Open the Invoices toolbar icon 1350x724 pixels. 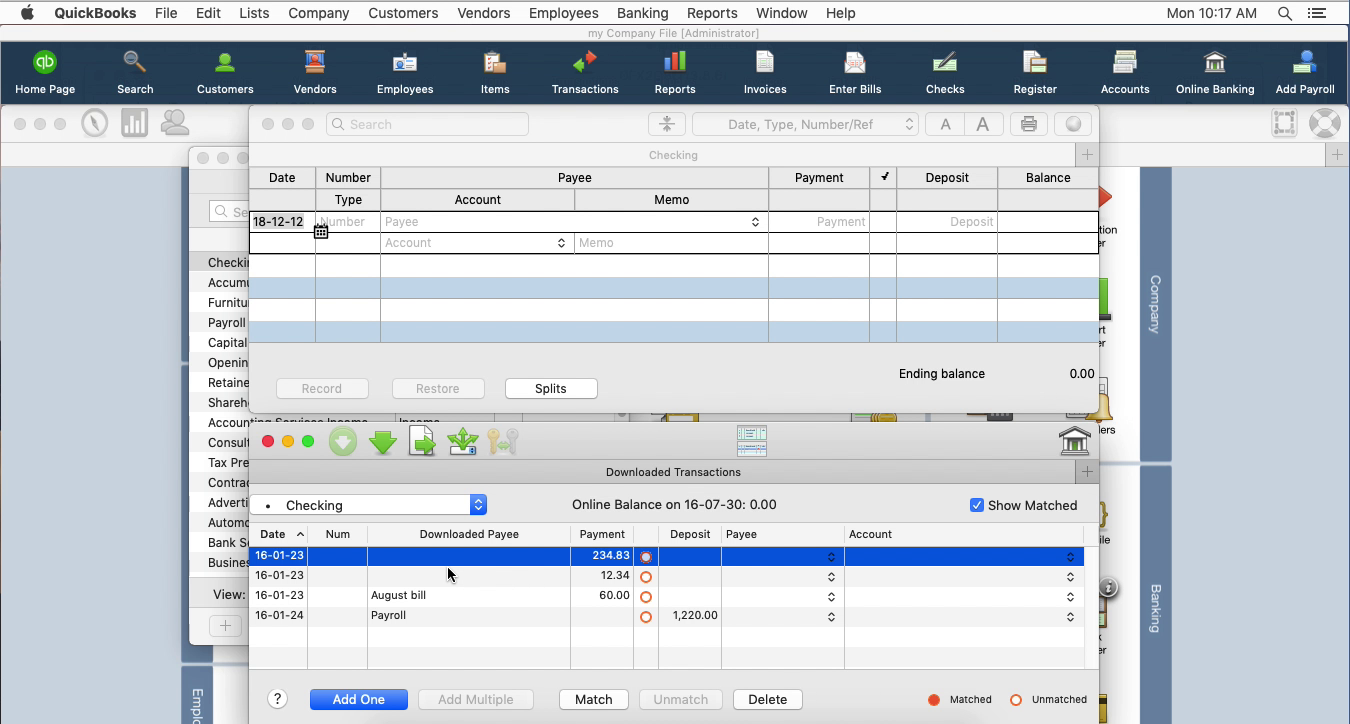pos(765,72)
